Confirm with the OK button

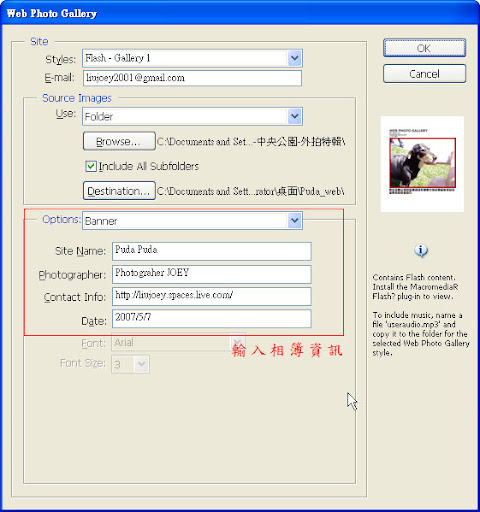(424, 48)
